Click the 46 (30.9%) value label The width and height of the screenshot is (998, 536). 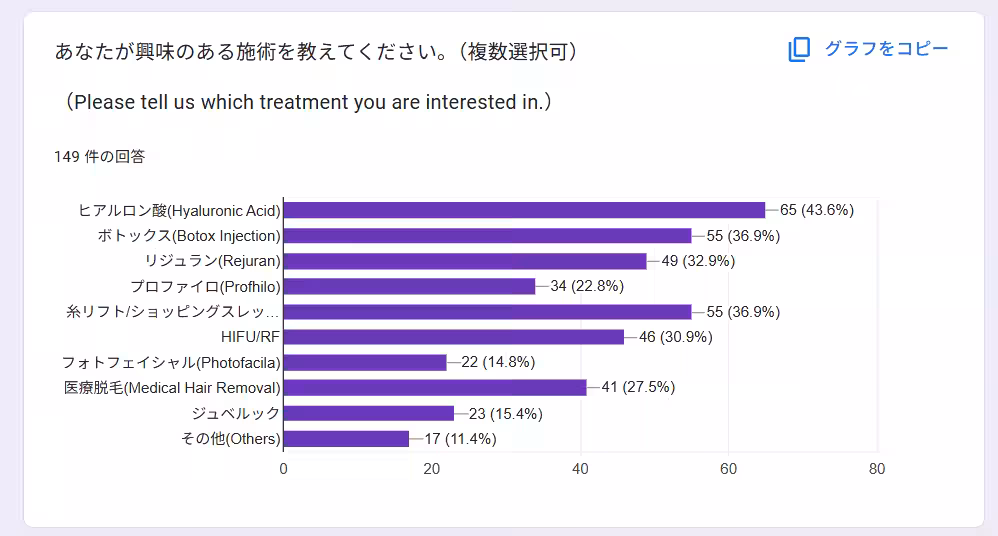(675, 337)
